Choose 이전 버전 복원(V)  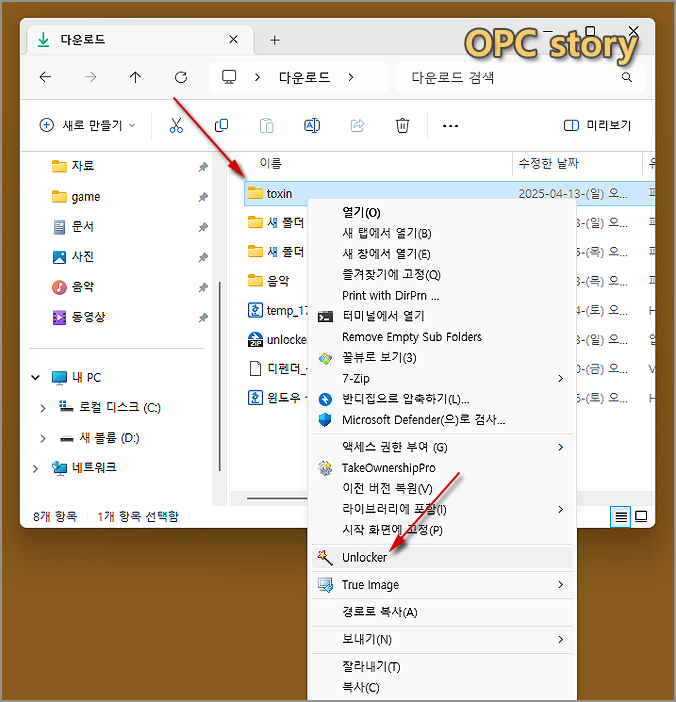442,488
